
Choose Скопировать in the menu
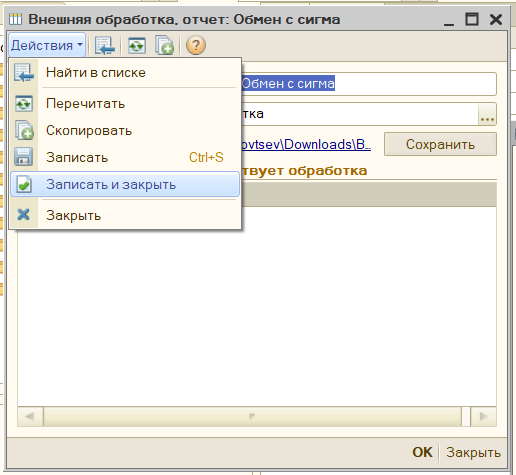tap(125, 131)
